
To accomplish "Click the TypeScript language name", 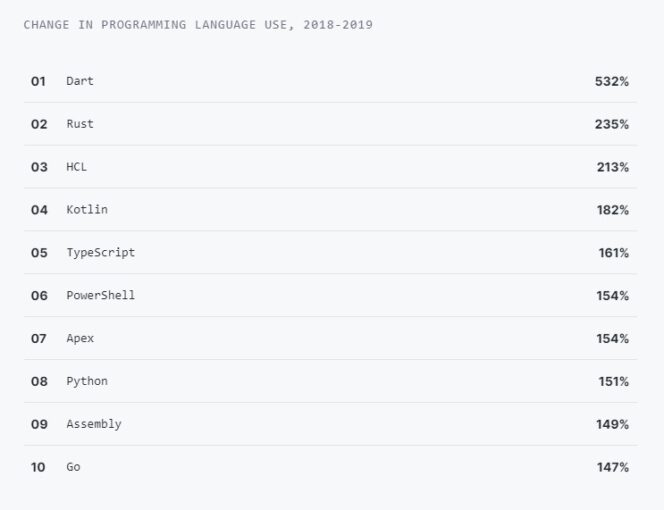I will (100, 253).
